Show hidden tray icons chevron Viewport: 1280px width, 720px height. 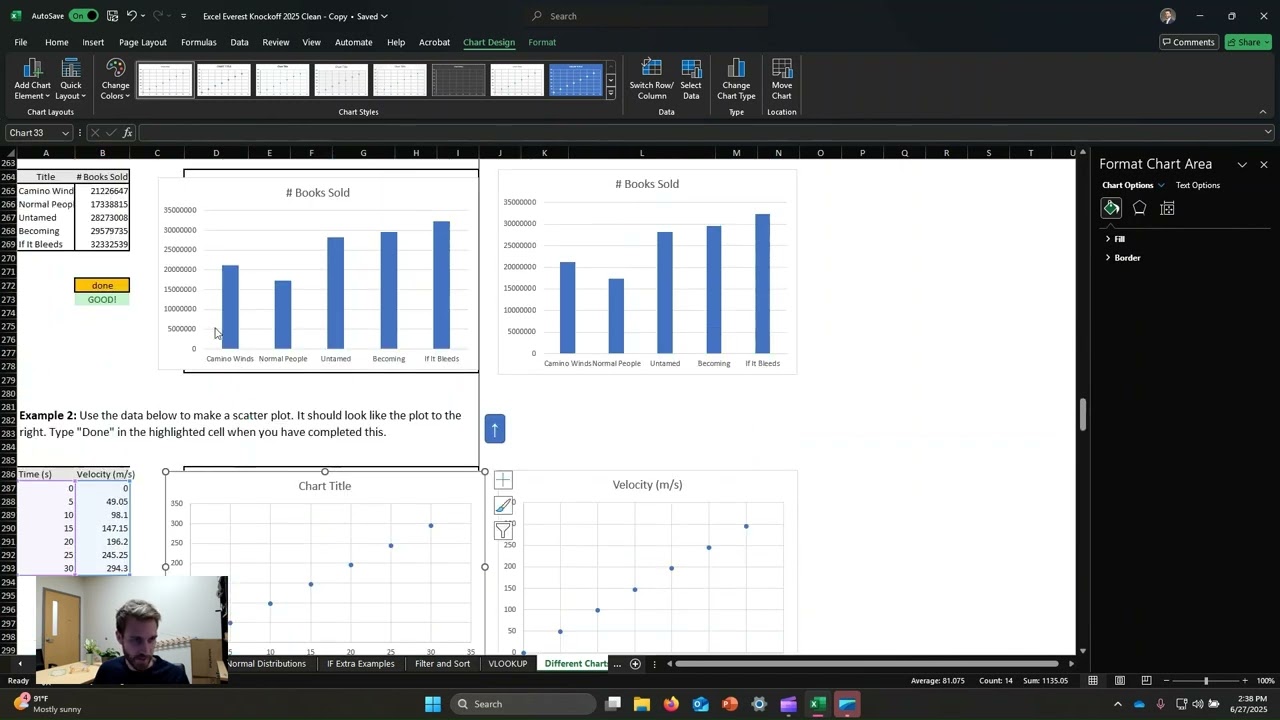(x=1118, y=704)
